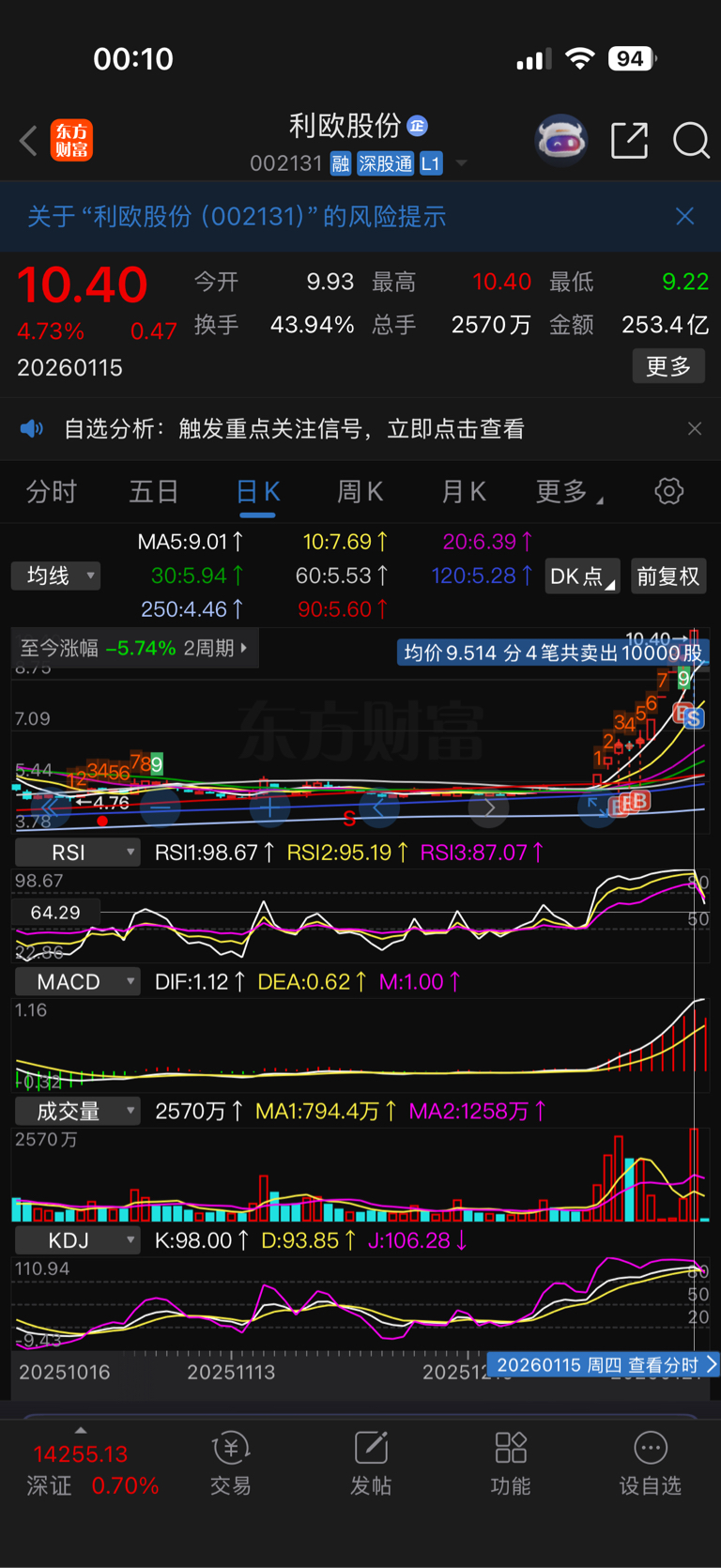Switch to the 五日 tab
Screen dimensions: 721x1568
point(154,491)
